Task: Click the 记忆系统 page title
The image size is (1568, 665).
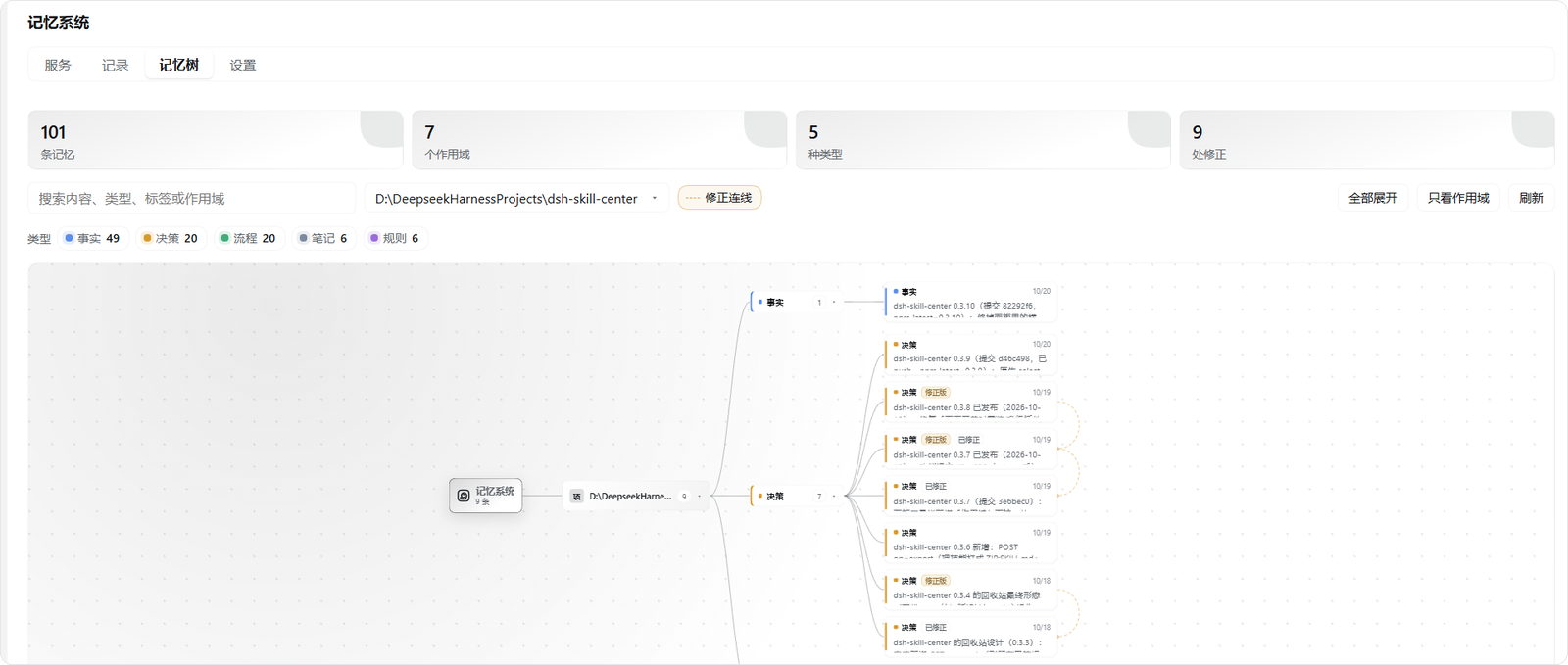Action: [58, 23]
